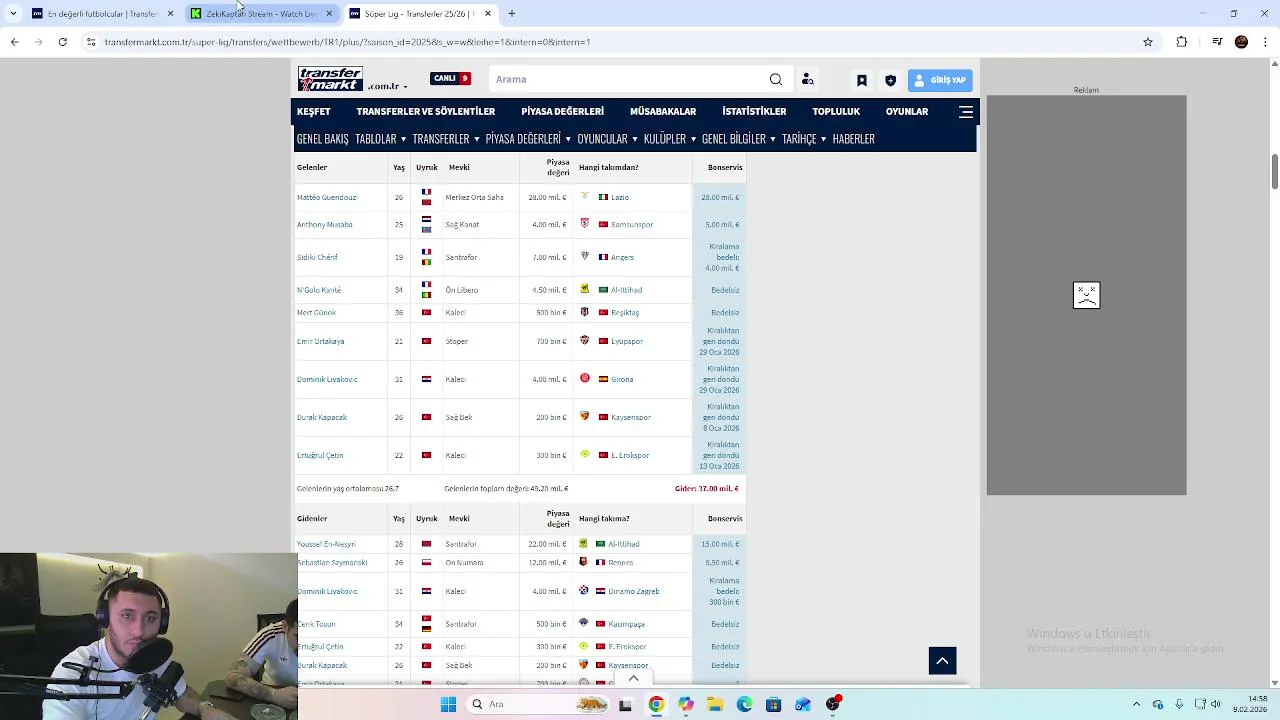Switch to the ZekiKaptan Stream tab
Viewport: 1280px width, 720px height.
click(262, 14)
